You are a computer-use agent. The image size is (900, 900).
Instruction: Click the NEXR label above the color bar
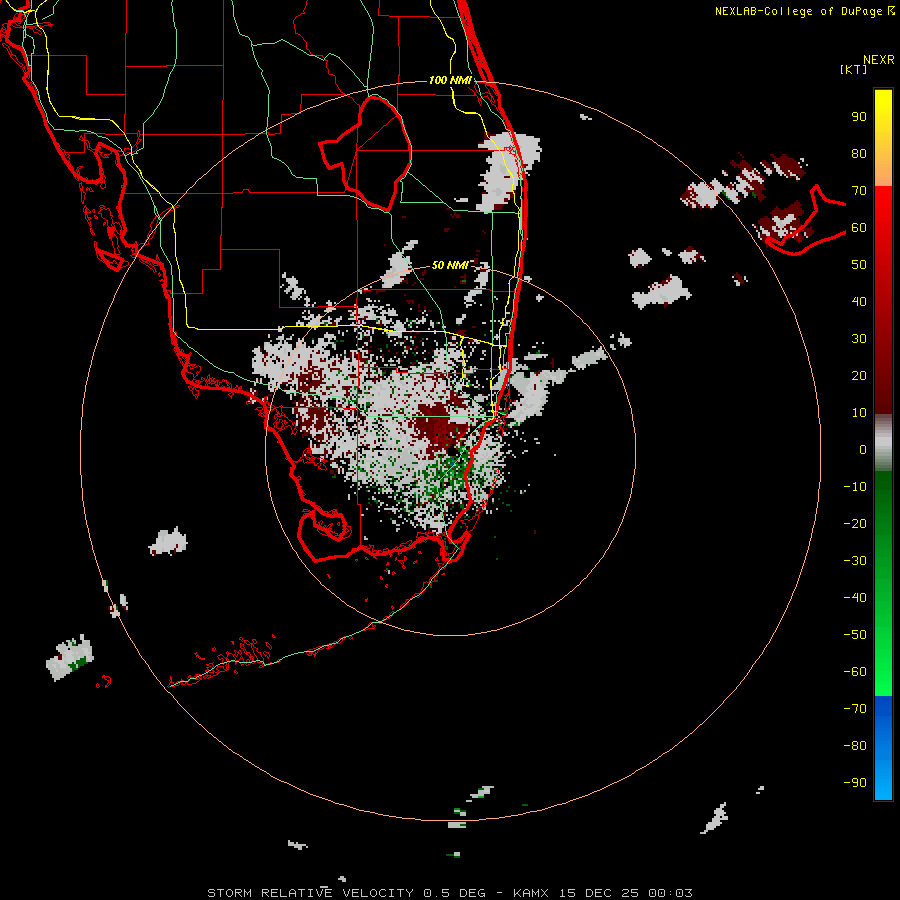pyautogui.click(x=879, y=60)
